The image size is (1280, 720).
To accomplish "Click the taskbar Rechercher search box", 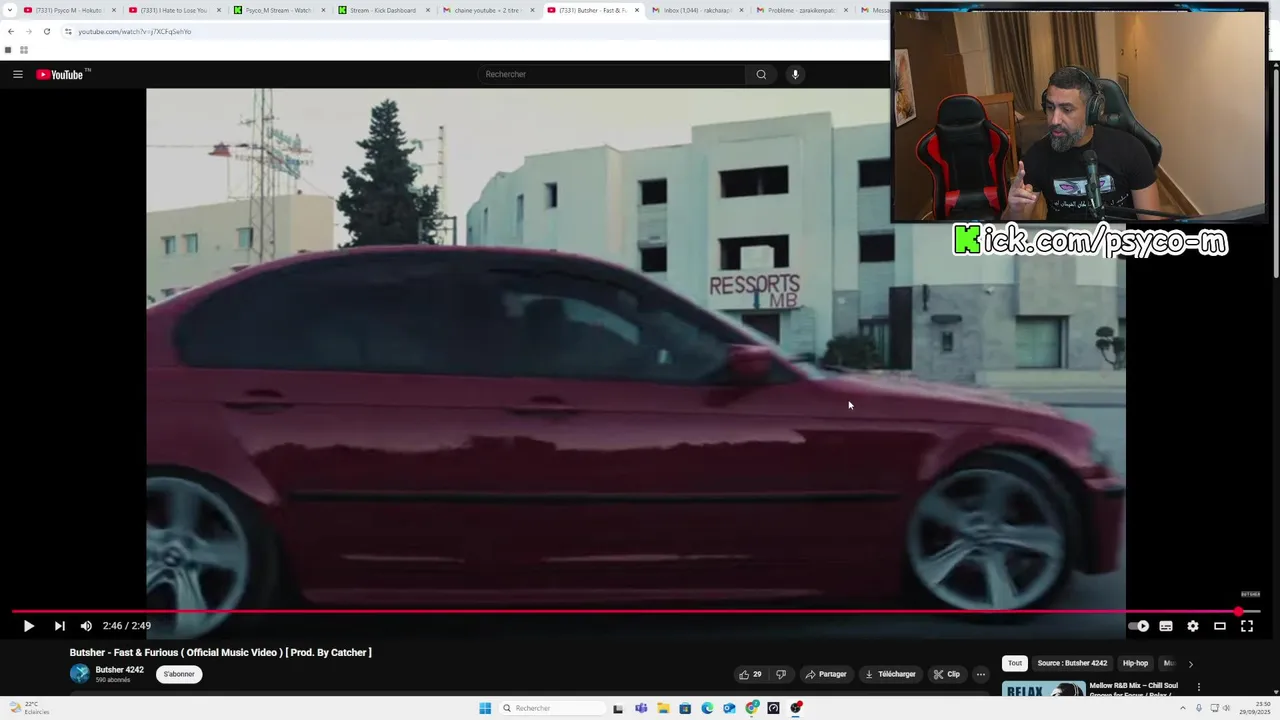I will pos(551,708).
